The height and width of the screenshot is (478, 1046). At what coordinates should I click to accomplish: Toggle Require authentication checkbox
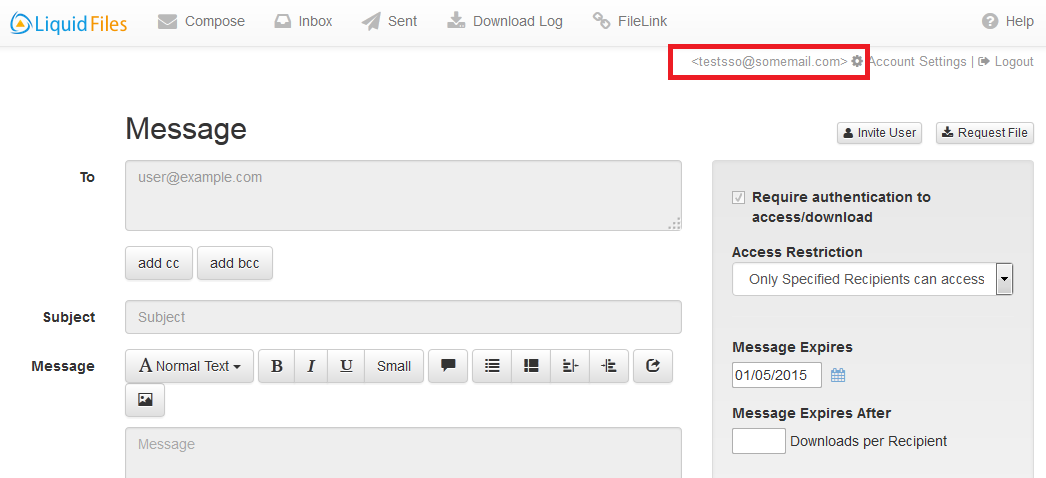738,197
